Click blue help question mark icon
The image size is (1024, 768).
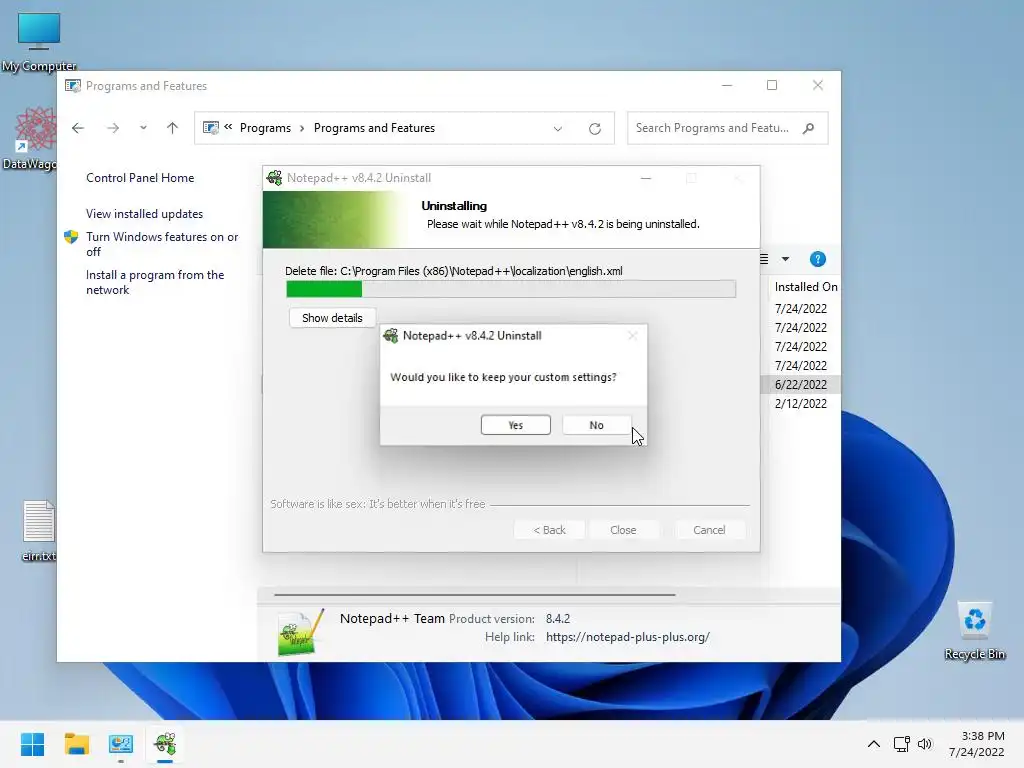coord(818,259)
